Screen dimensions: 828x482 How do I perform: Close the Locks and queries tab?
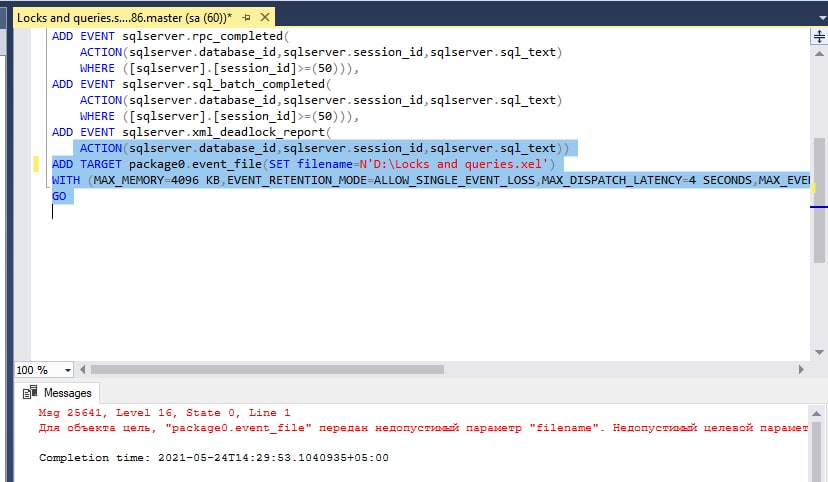click(265, 17)
